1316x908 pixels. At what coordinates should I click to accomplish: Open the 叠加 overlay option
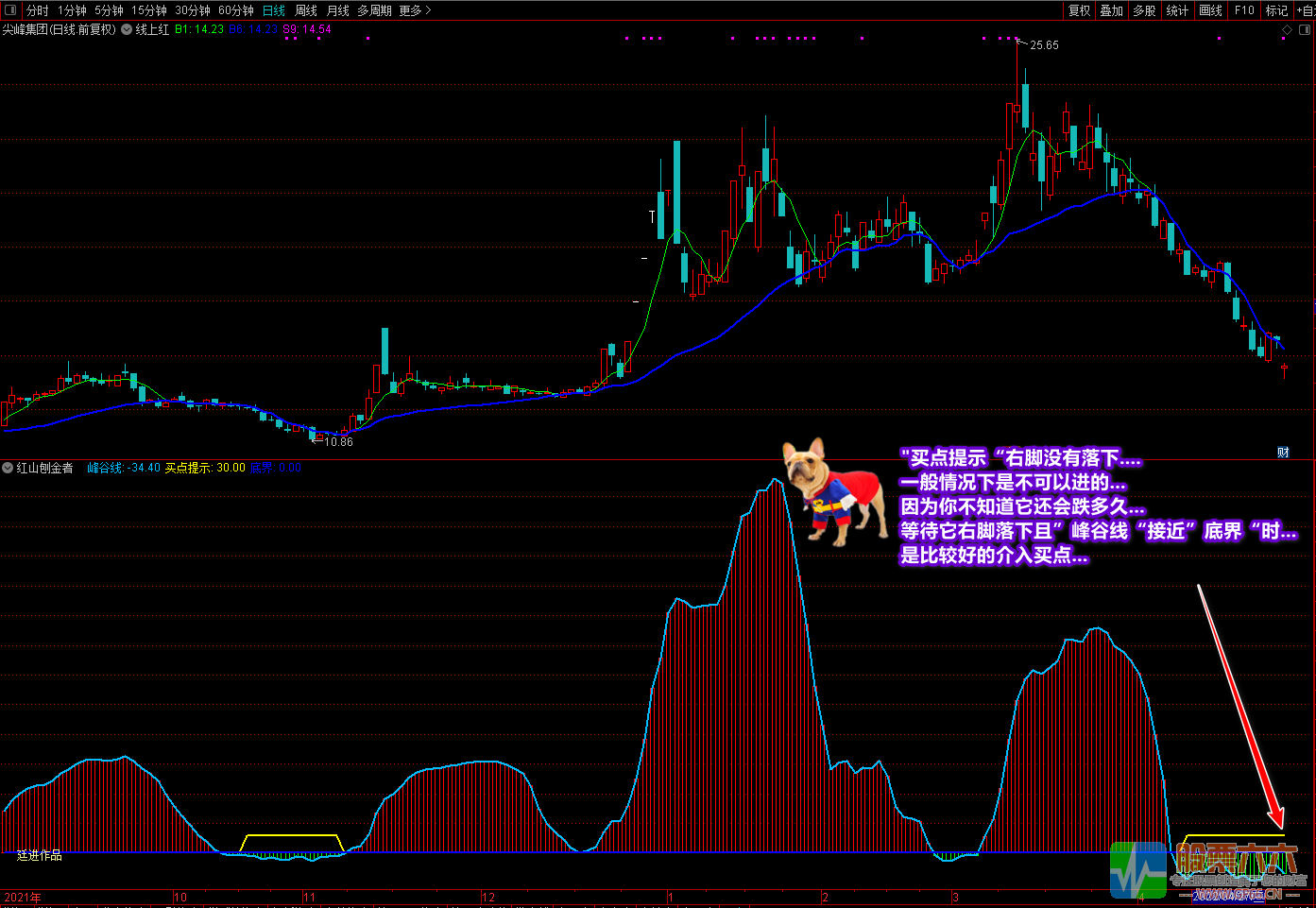1112,10
